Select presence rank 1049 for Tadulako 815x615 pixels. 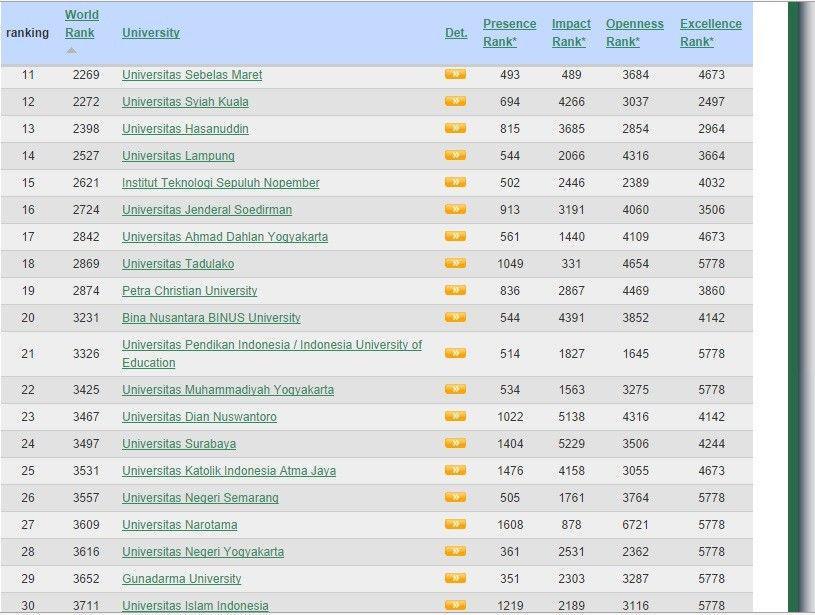[510, 264]
